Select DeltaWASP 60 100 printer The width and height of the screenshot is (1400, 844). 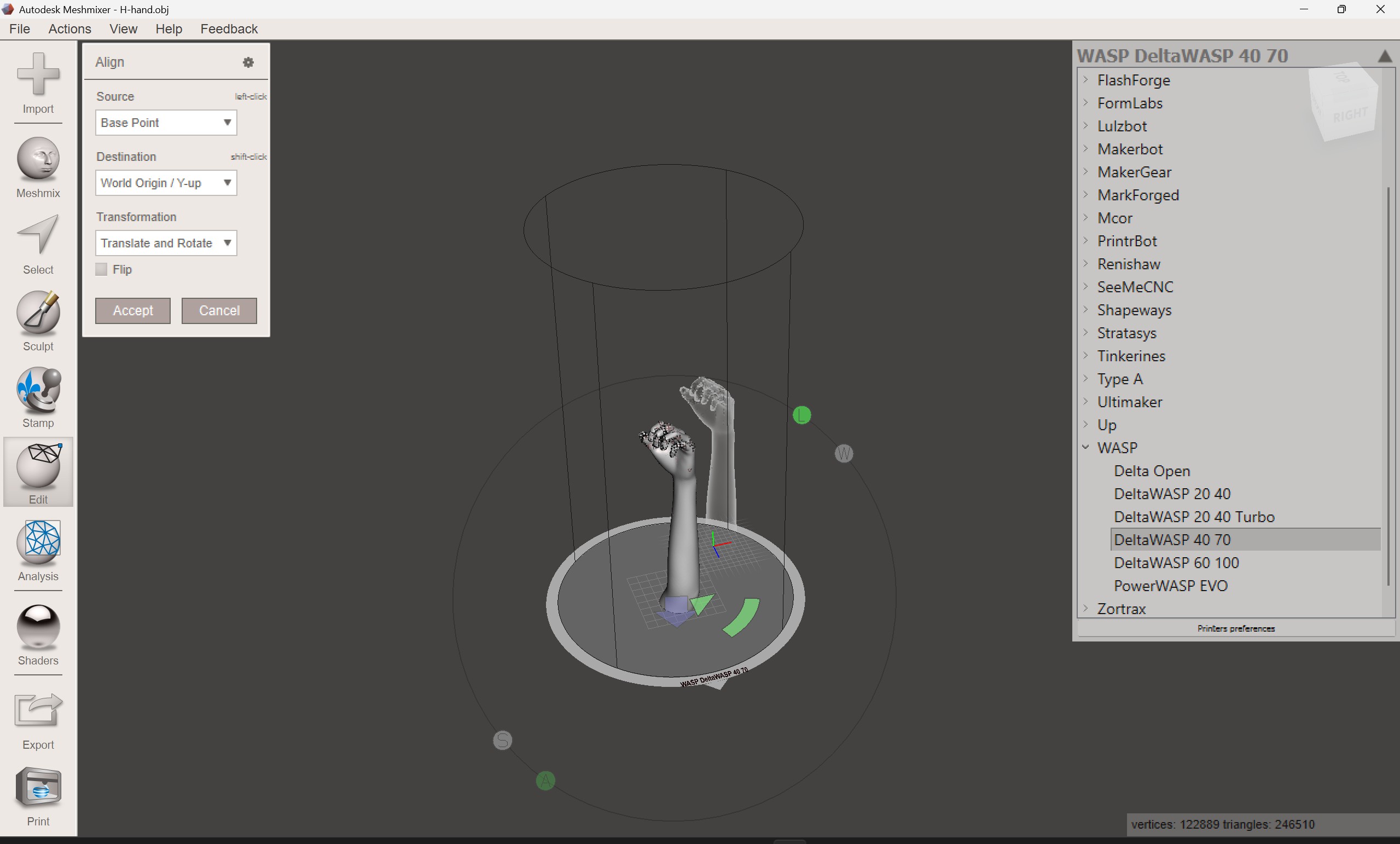pyautogui.click(x=1176, y=563)
